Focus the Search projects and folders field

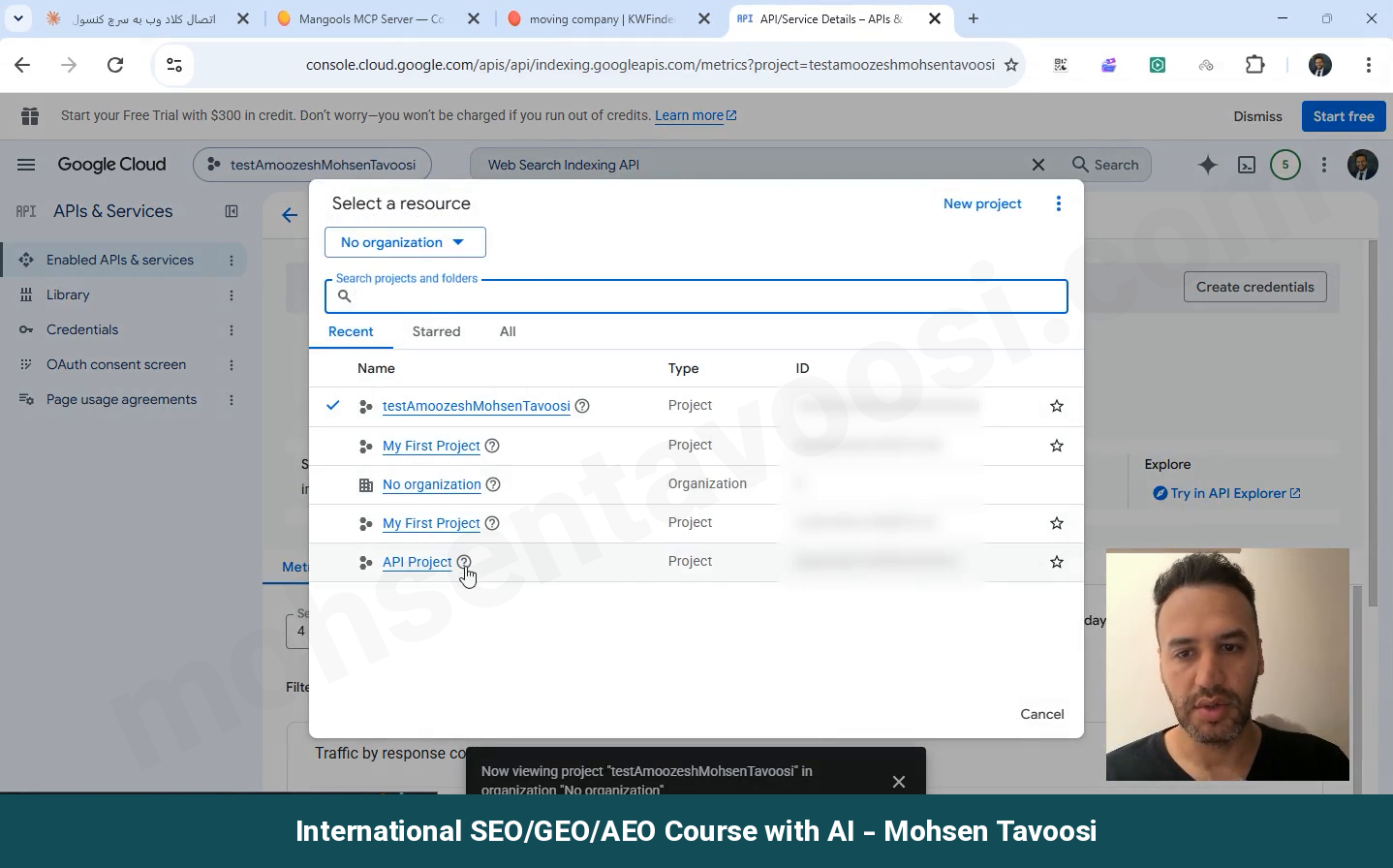tap(696, 296)
